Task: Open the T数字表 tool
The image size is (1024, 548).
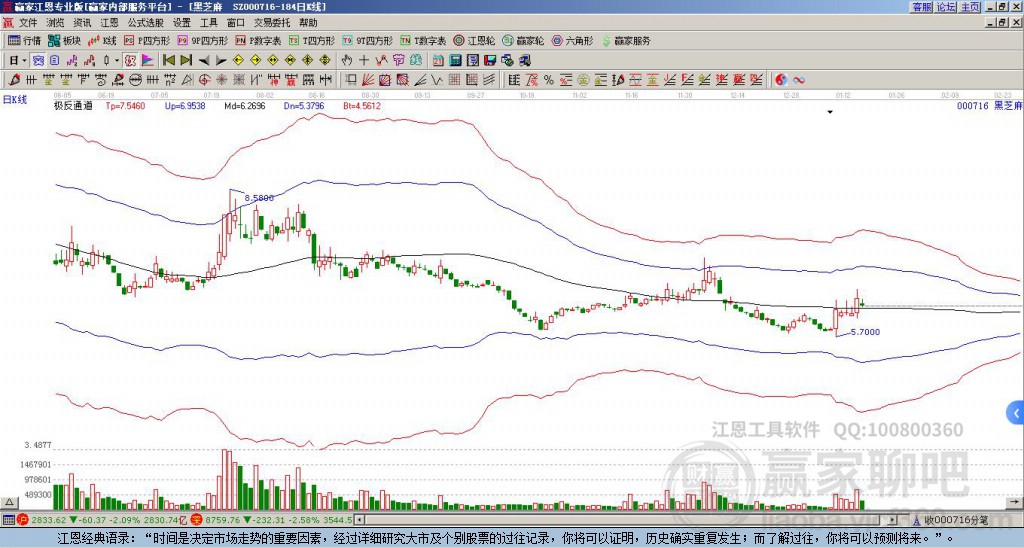Action: tap(423, 40)
